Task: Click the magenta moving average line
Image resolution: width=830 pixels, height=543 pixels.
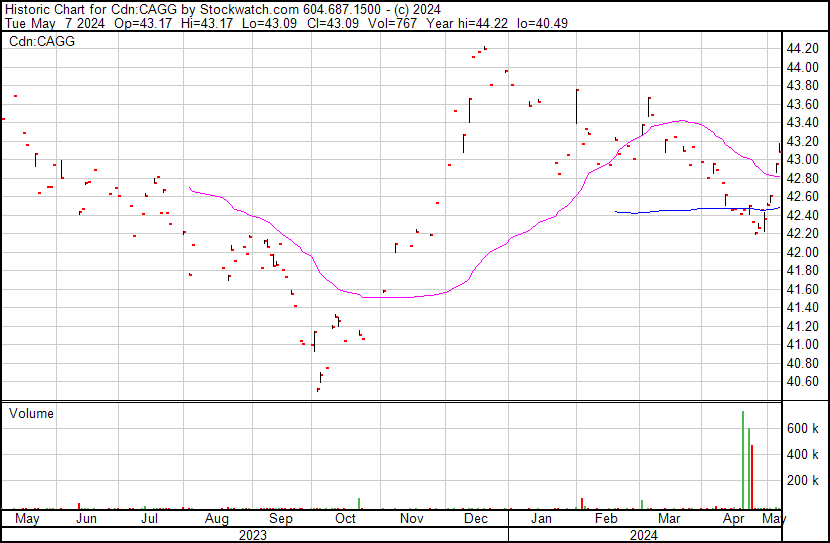Action: pos(400,297)
